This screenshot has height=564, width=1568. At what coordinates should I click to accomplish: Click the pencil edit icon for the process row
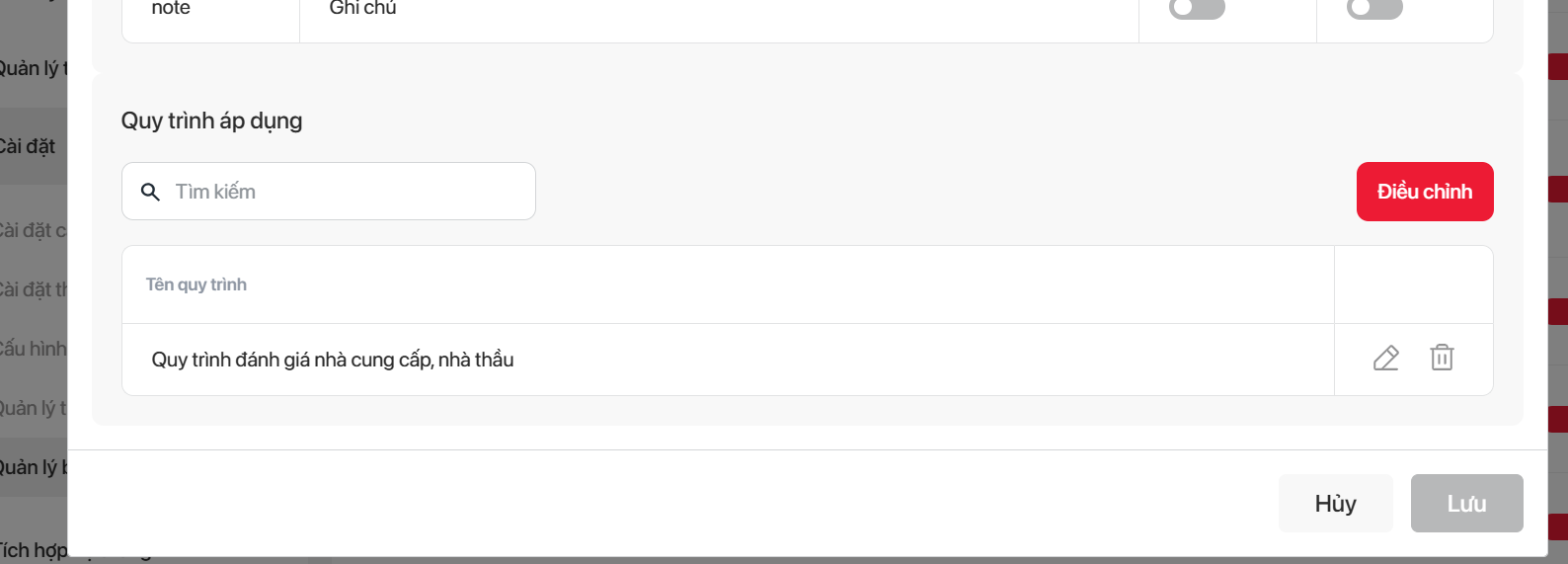pos(1385,358)
